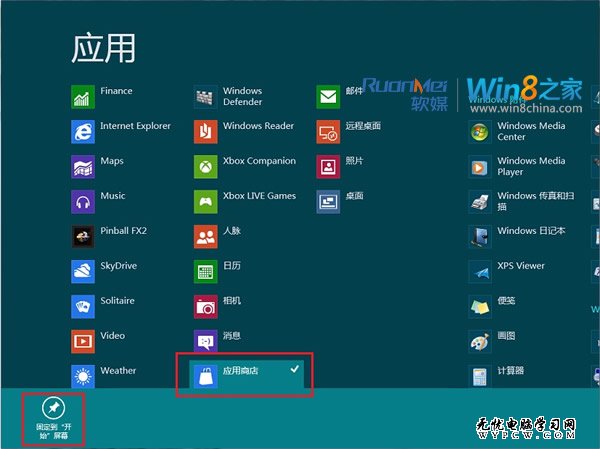Click the Weather label
Image resolution: width=600 pixels, height=449 pixels.
pyautogui.click(x=118, y=371)
